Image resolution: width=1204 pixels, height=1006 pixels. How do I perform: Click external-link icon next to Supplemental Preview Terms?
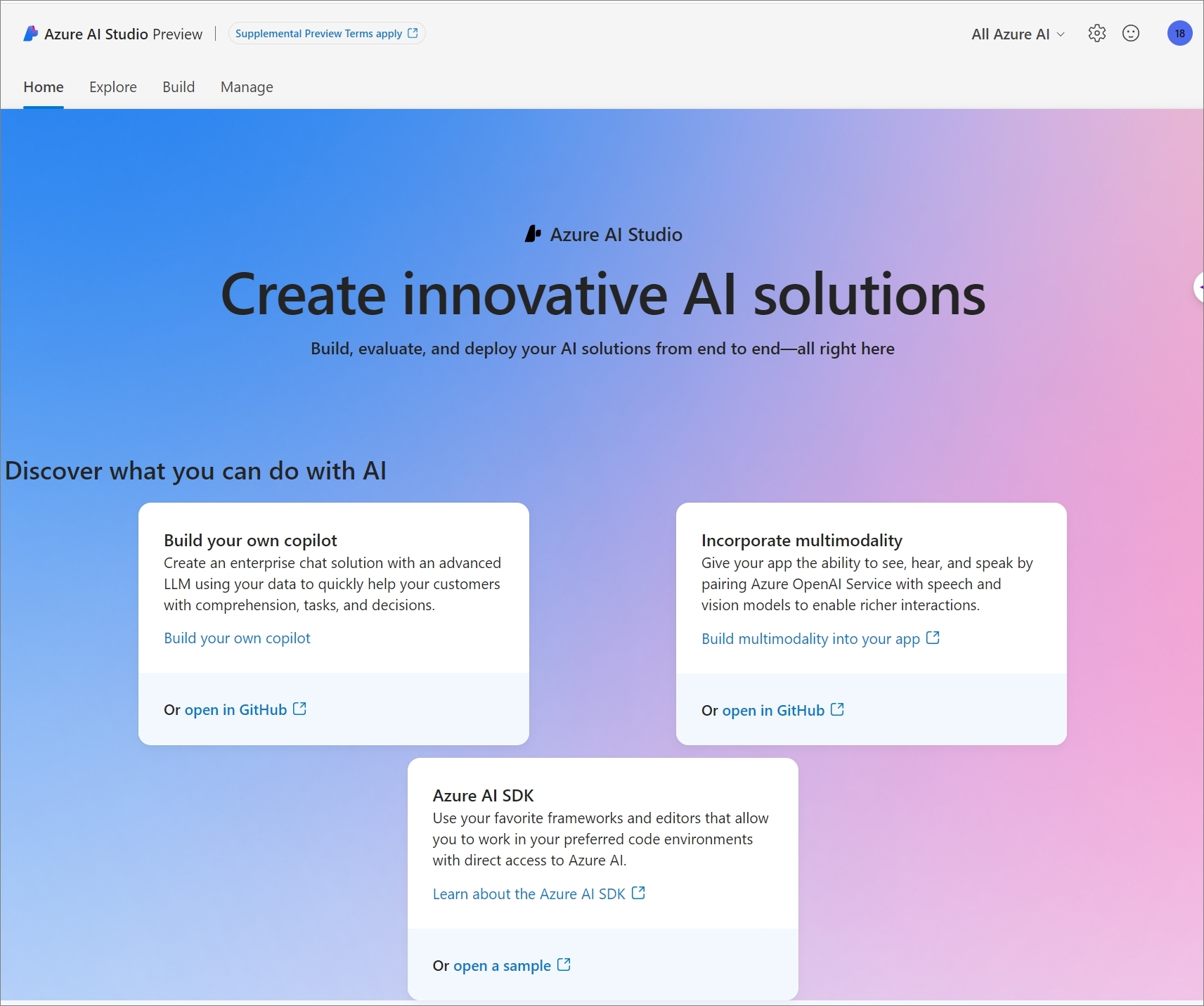pos(413,33)
